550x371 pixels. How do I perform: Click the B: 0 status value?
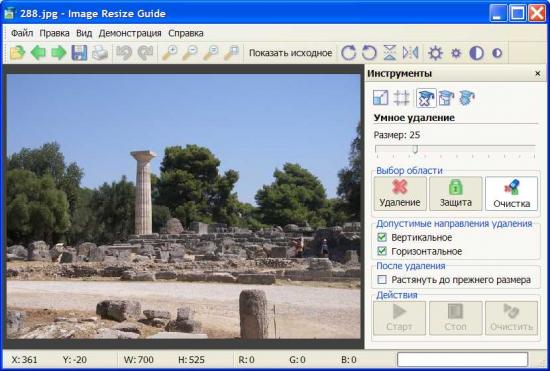349,360
